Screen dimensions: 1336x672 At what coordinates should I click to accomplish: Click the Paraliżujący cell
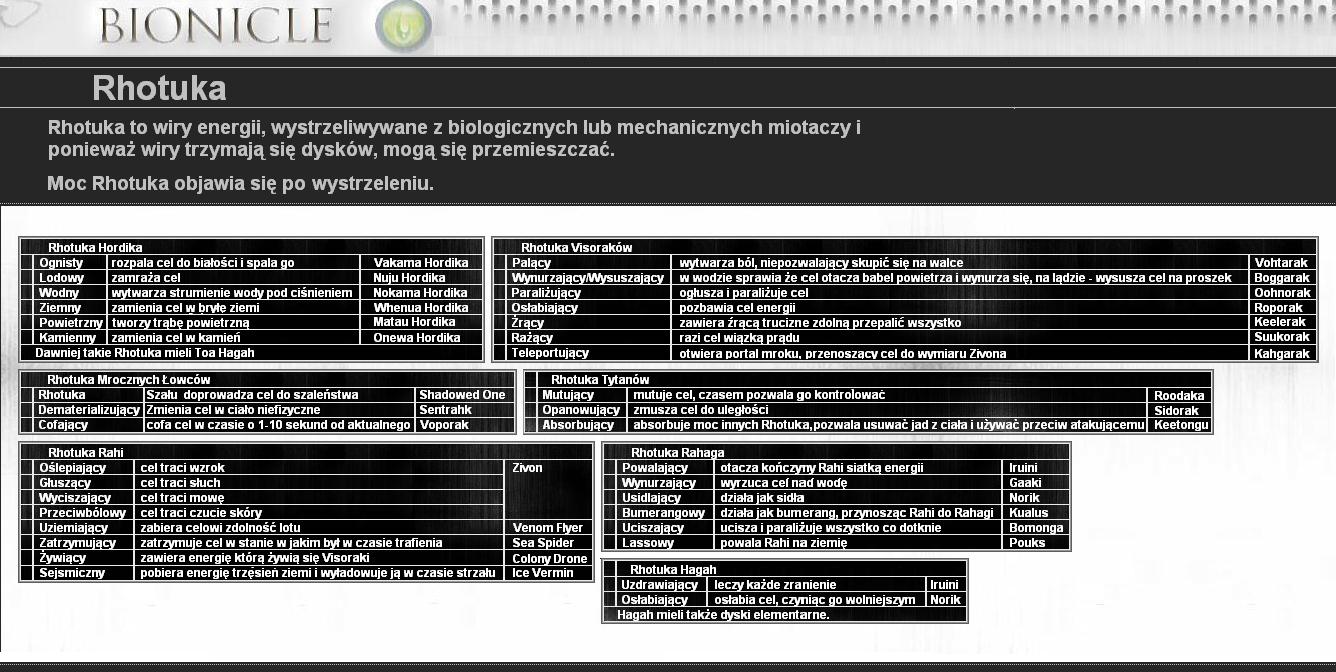point(590,293)
